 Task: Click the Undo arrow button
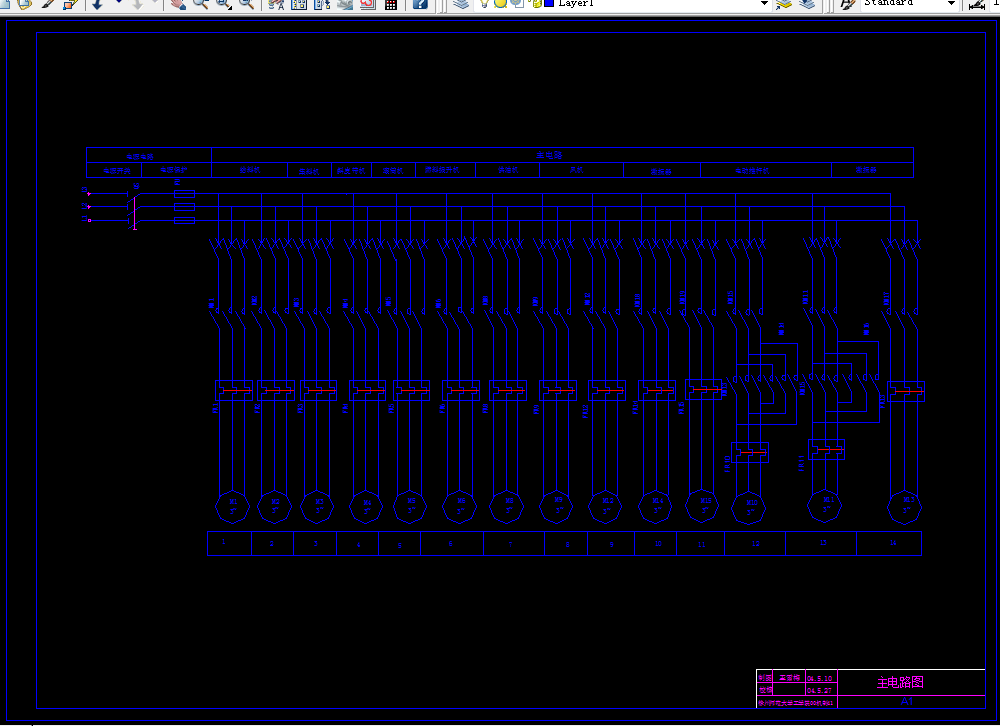click(97, 4)
